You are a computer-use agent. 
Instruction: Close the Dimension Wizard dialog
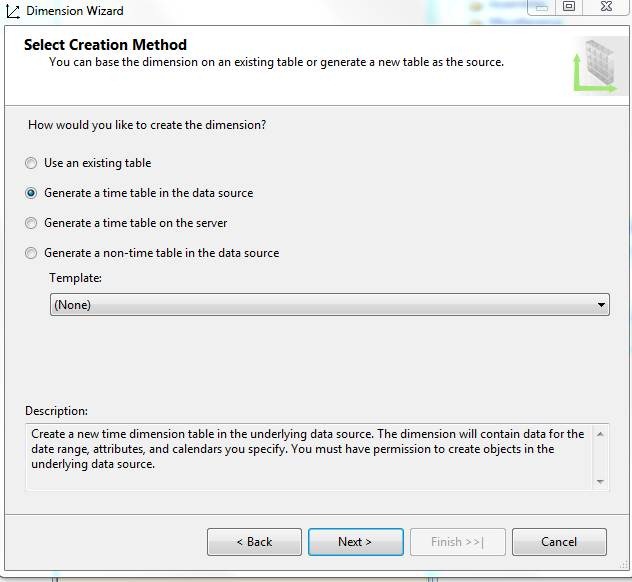click(606, 6)
